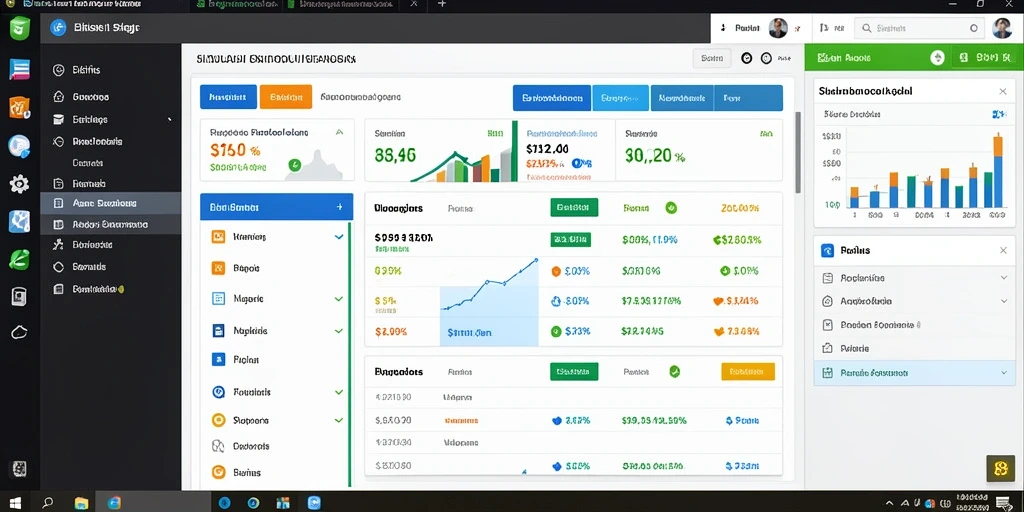Switch to the light blue second tab

[620, 98]
